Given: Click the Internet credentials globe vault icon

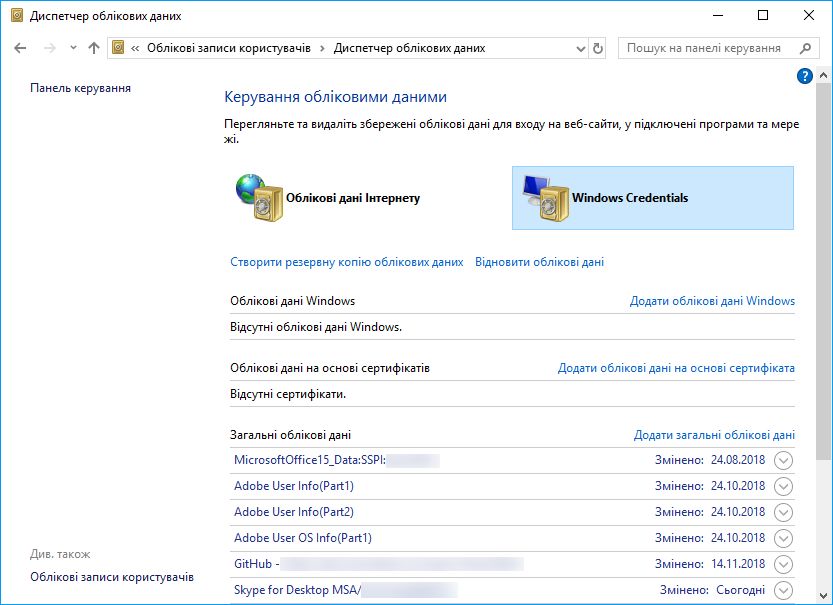Looking at the screenshot, I should click(258, 198).
